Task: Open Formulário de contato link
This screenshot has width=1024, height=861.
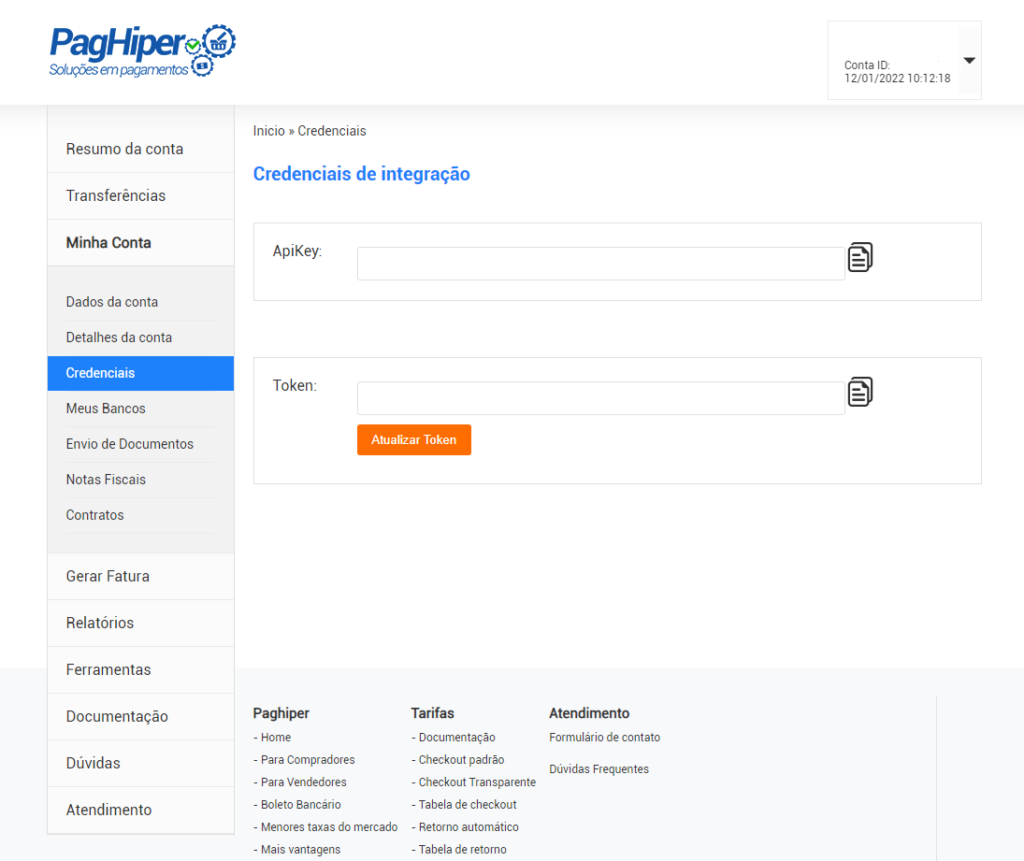Action: point(605,737)
